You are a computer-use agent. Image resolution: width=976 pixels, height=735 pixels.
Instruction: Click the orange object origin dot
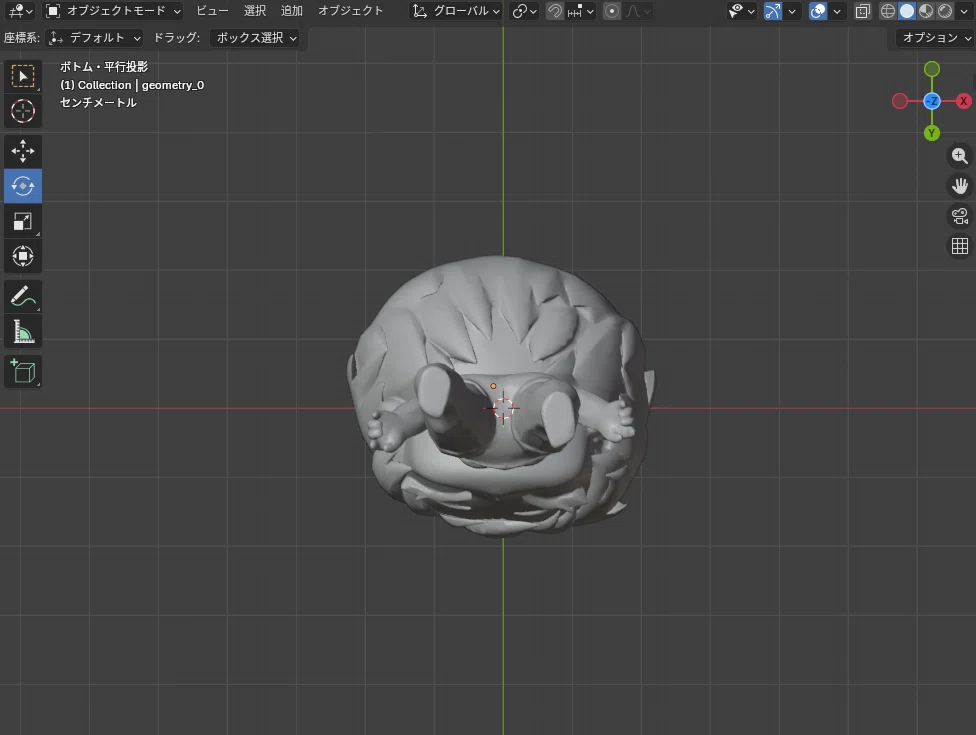(x=493, y=386)
